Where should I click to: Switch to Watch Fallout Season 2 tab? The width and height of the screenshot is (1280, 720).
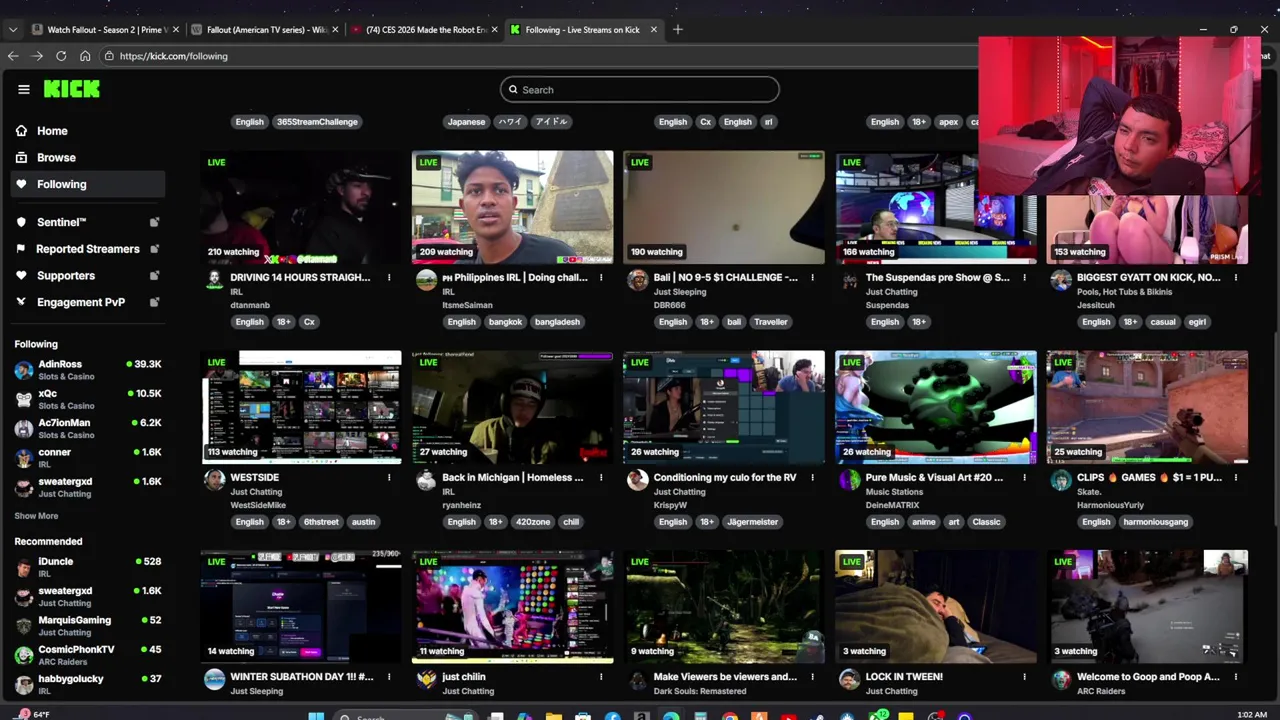point(106,30)
